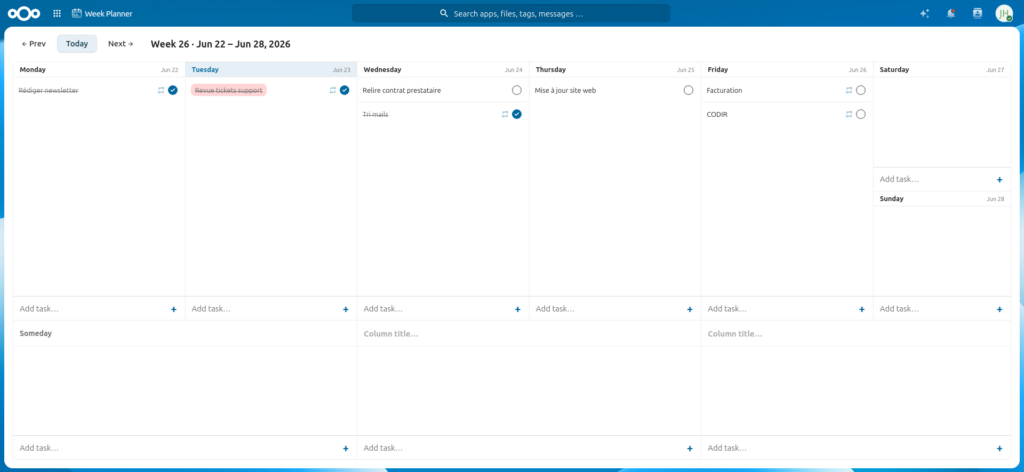Click the plus icon in Saturday's section
This screenshot has height=472, width=1024.
[x=999, y=180]
